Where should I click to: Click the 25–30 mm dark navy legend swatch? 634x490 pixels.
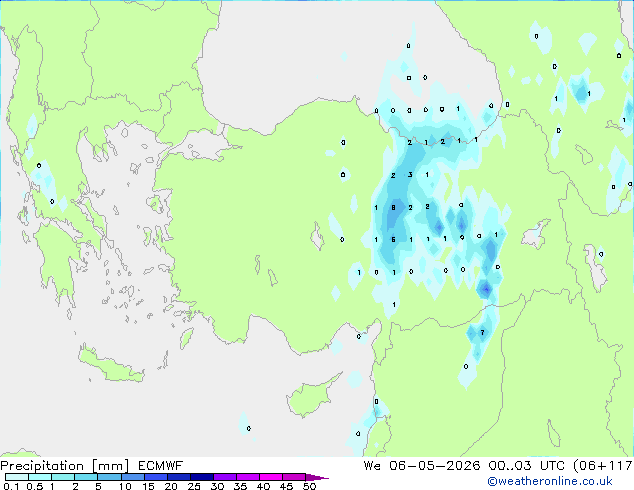201,477
